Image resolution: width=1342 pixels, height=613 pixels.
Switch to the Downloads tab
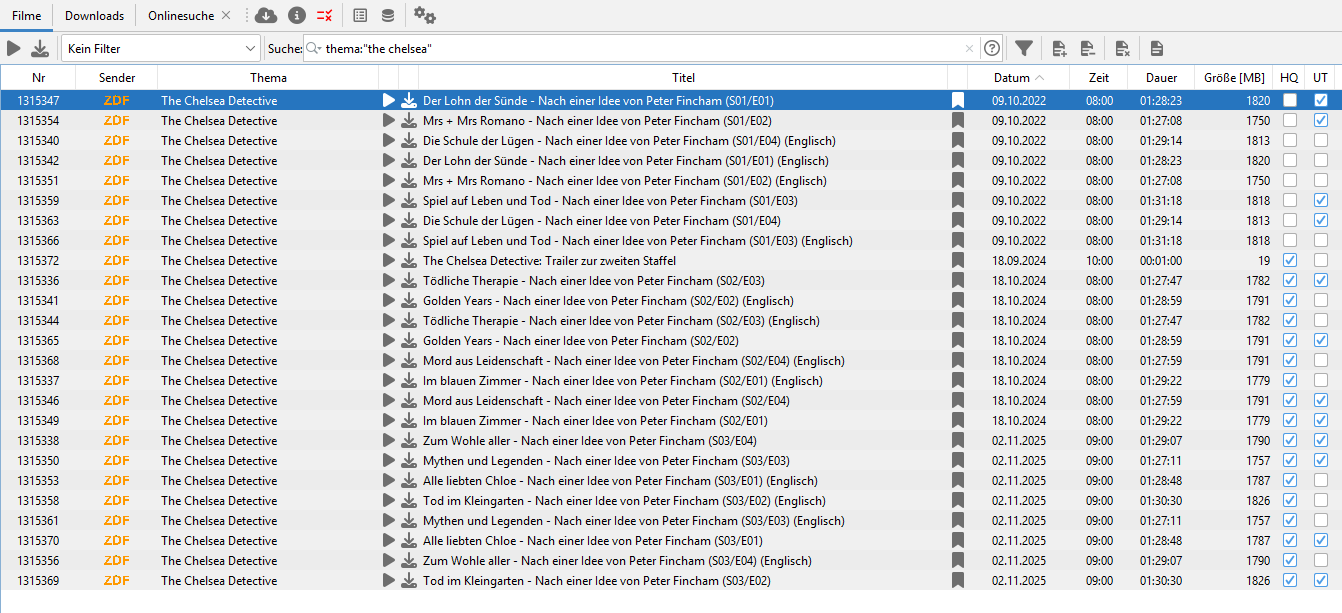tap(95, 15)
